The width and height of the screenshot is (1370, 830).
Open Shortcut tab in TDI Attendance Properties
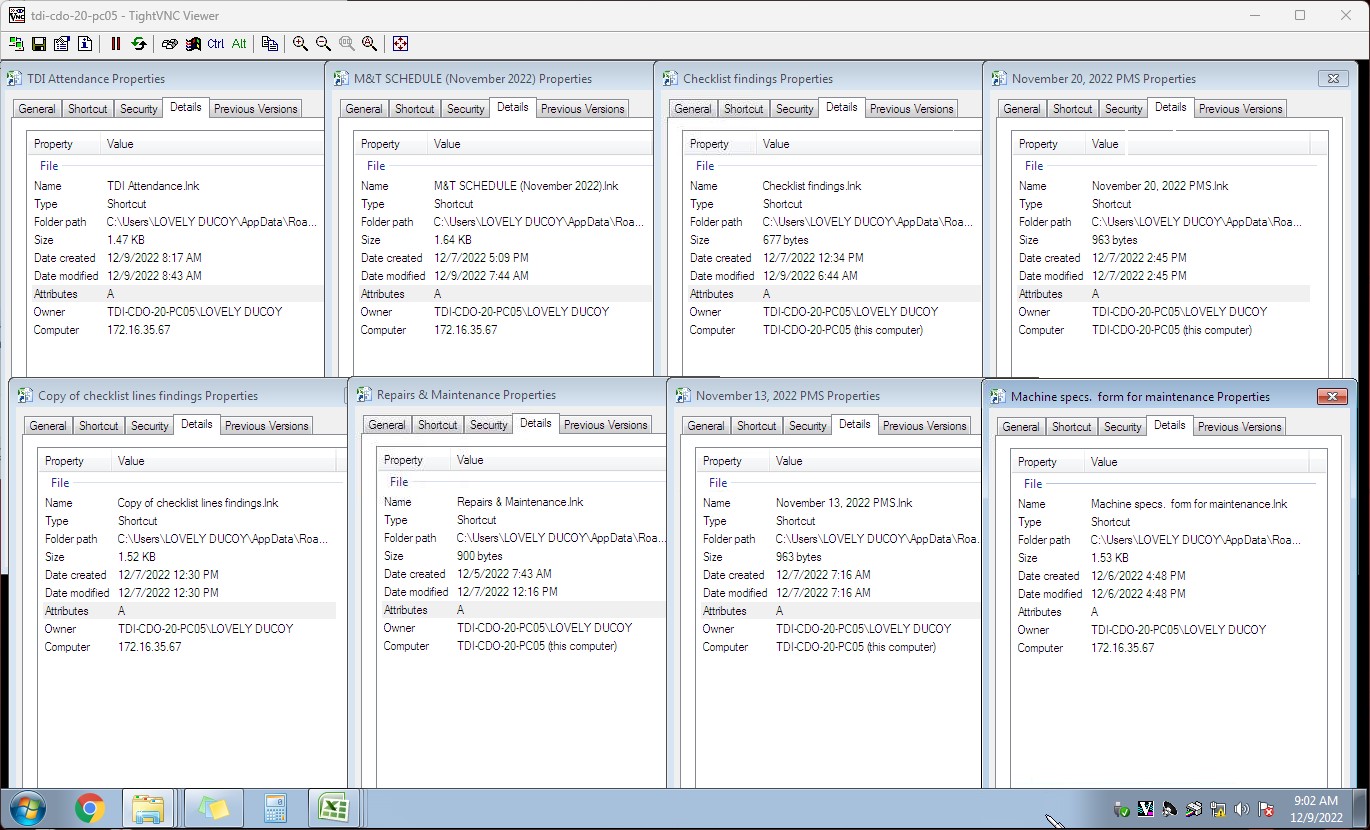[x=88, y=109]
